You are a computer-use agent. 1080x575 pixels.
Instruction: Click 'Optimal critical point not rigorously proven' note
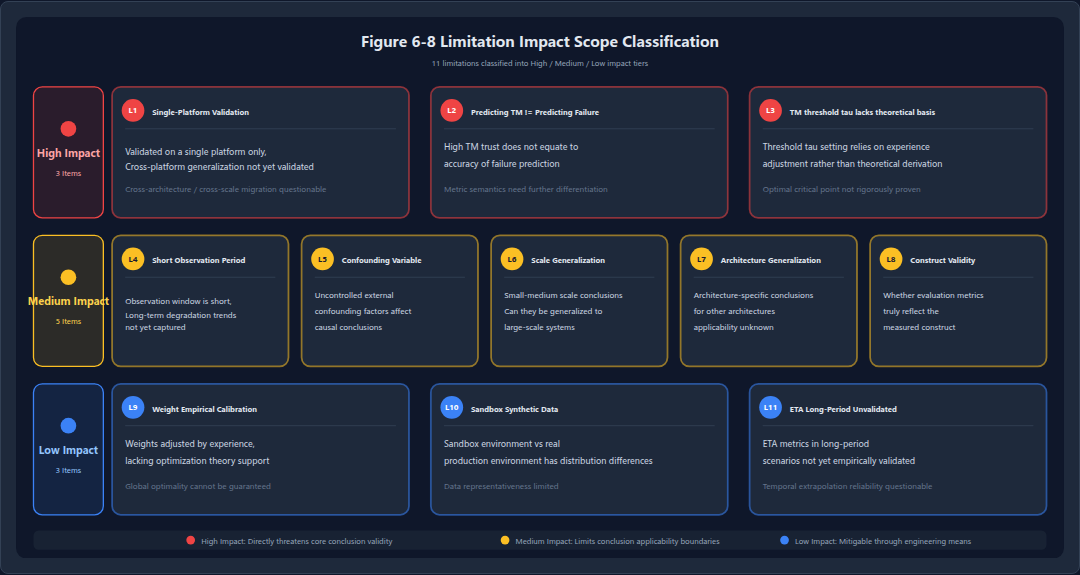coord(842,189)
